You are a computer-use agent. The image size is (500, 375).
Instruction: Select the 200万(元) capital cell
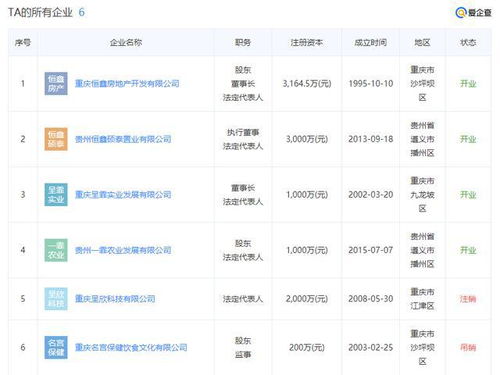[x=307, y=347]
